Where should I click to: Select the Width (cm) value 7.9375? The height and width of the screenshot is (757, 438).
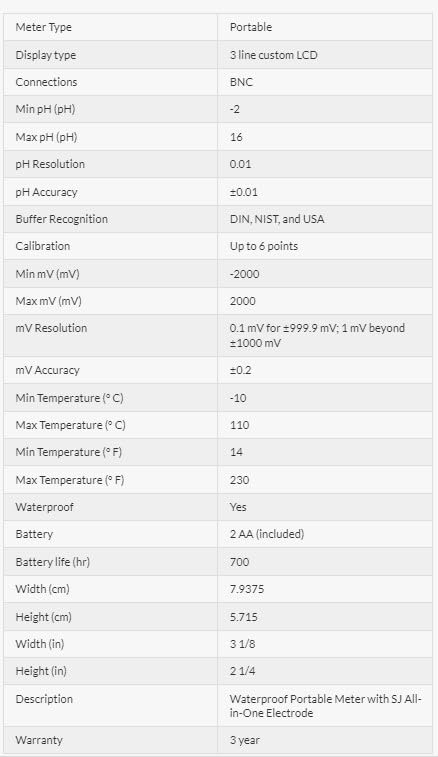pyautogui.click(x=247, y=589)
